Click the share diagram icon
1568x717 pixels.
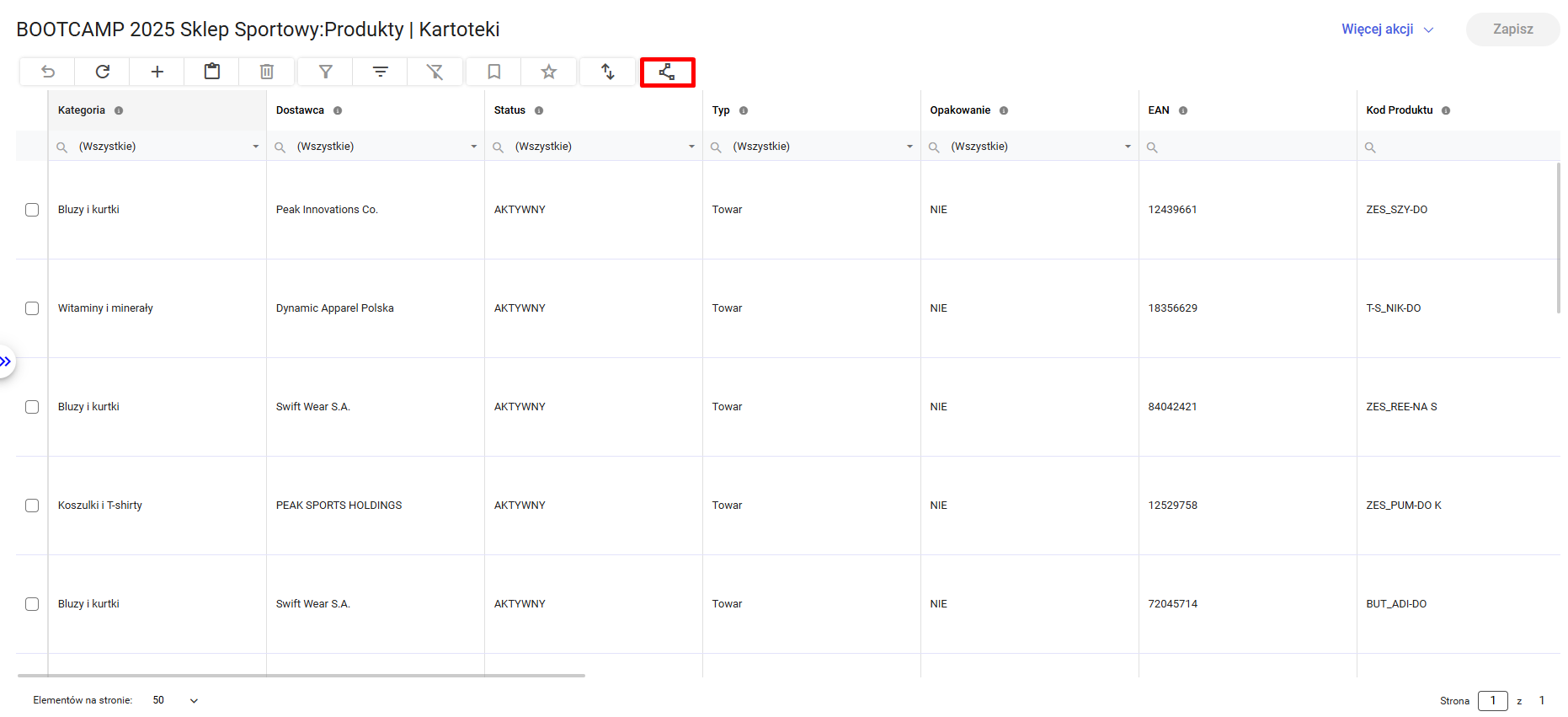click(x=667, y=72)
